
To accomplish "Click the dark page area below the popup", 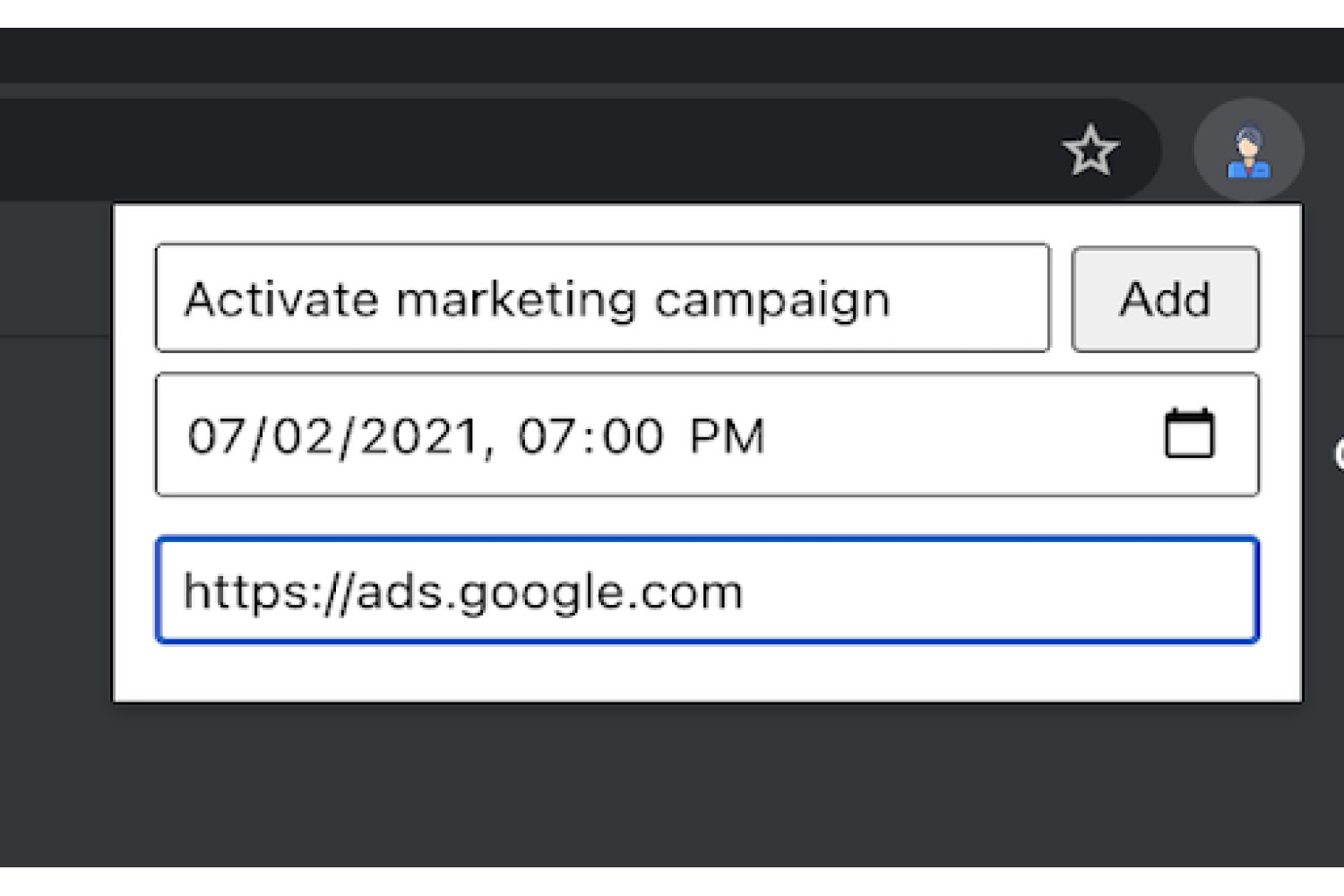I will pos(672,784).
